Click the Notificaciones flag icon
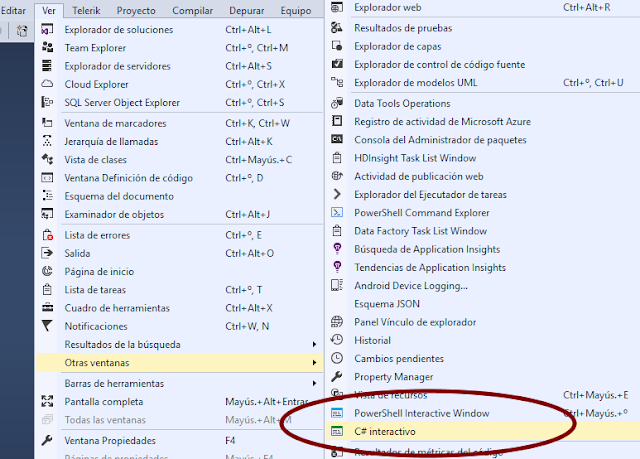The height and width of the screenshot is (459, 640). click(x=47, y=326)
